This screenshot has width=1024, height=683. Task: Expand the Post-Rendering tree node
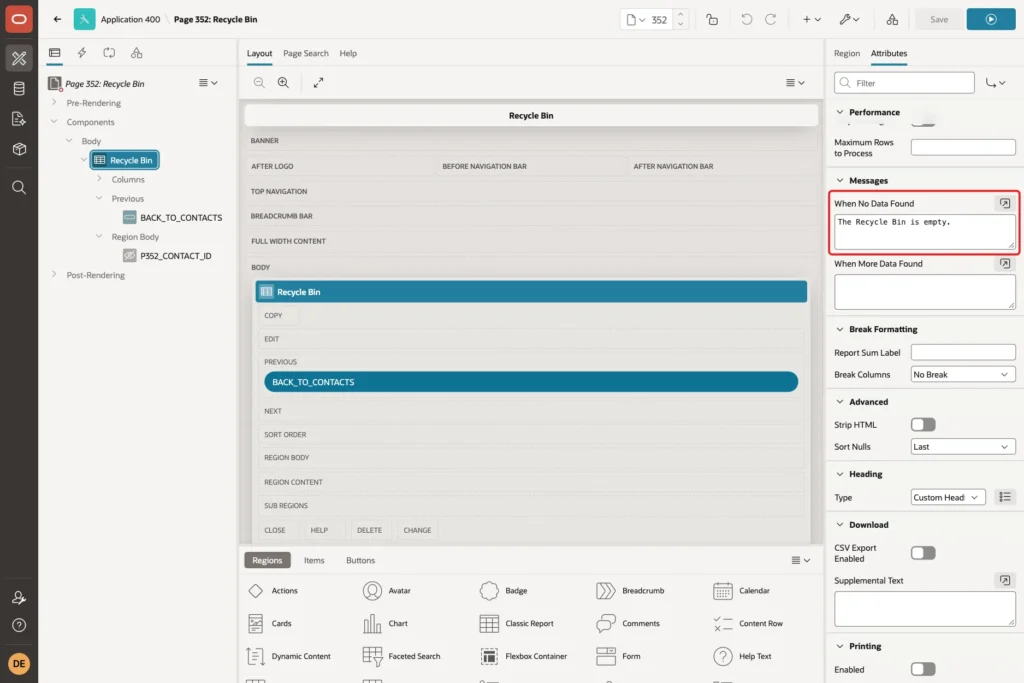[x=54, y=275]
